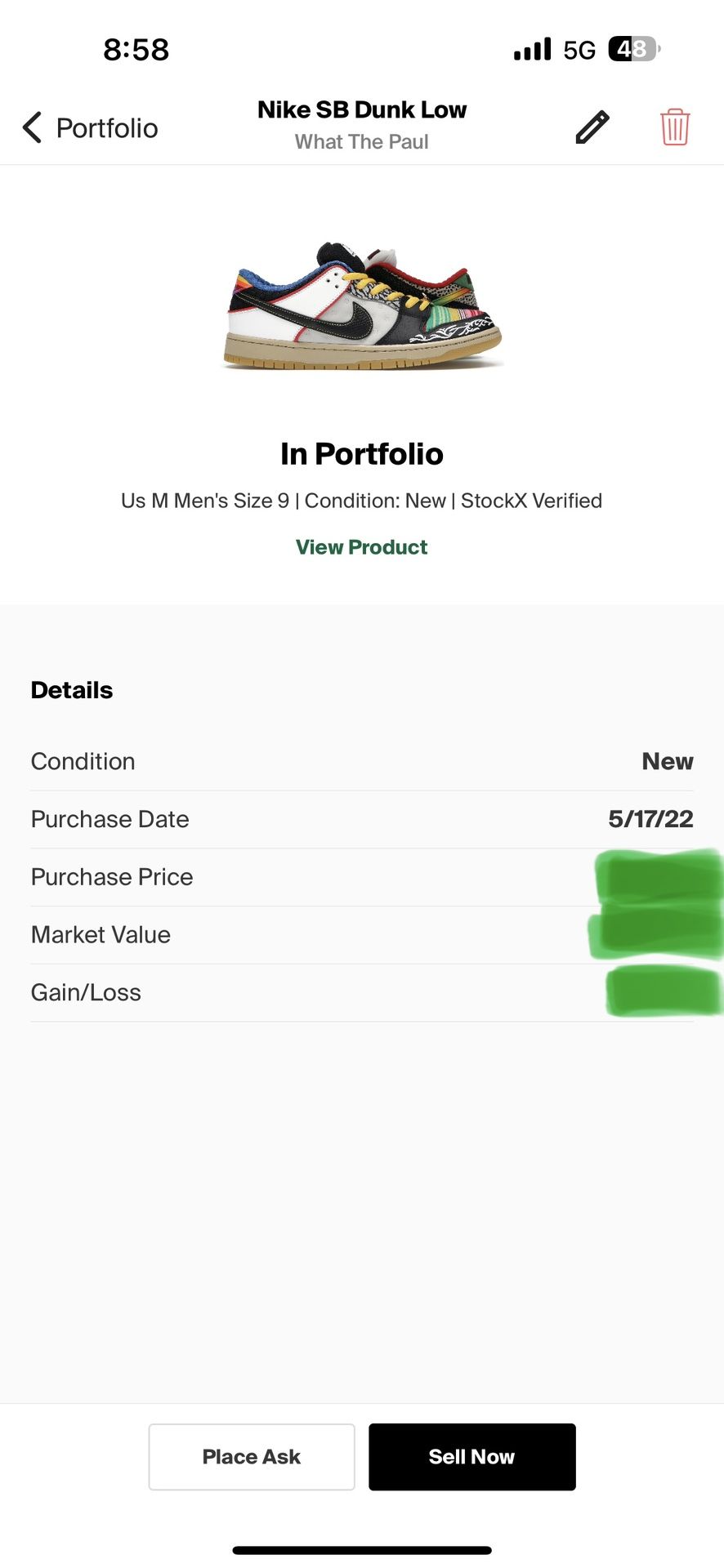Viewport: 724px width, 1568px height.
Task: Tap the cellular signal bars icon
Action: 532,50
